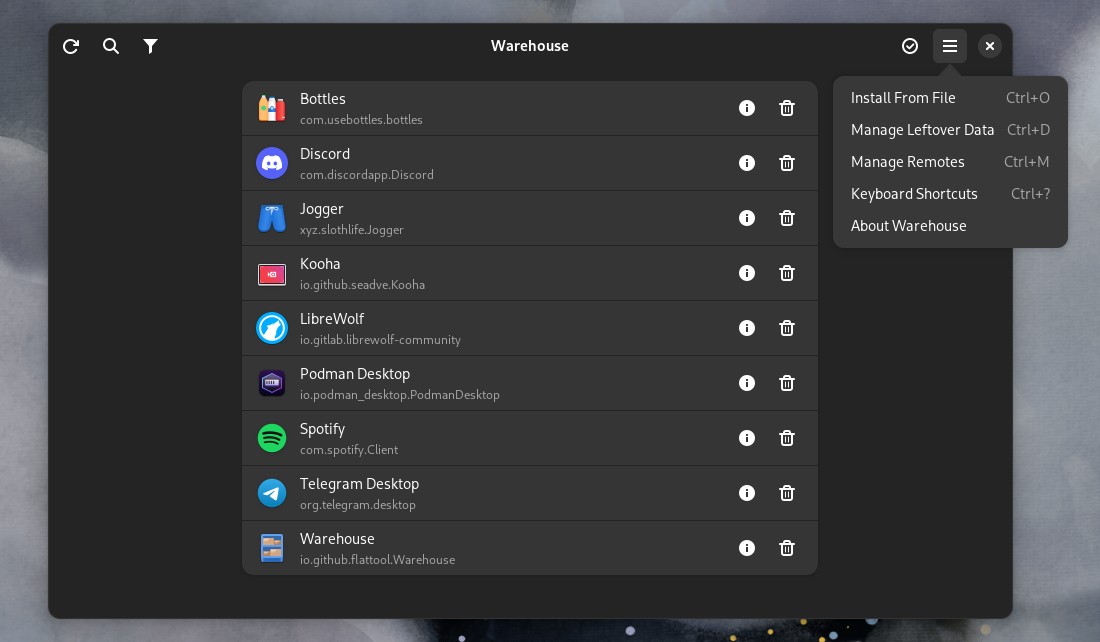Click the Jogger shorts app icon
Viewport: 1100px width, 642px height.
pyautogui.click(x=271, y=218)
